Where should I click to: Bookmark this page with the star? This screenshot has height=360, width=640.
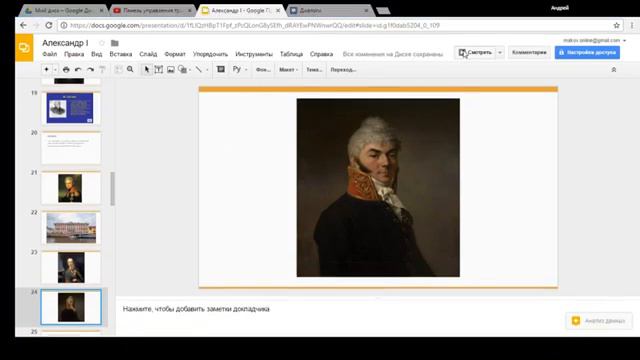tap(616, 25)
